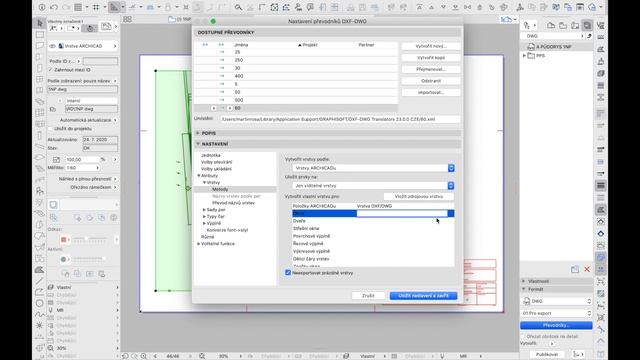Click the Vrstva DXF/DWG edit field in selected row

[x=402, y=213]
